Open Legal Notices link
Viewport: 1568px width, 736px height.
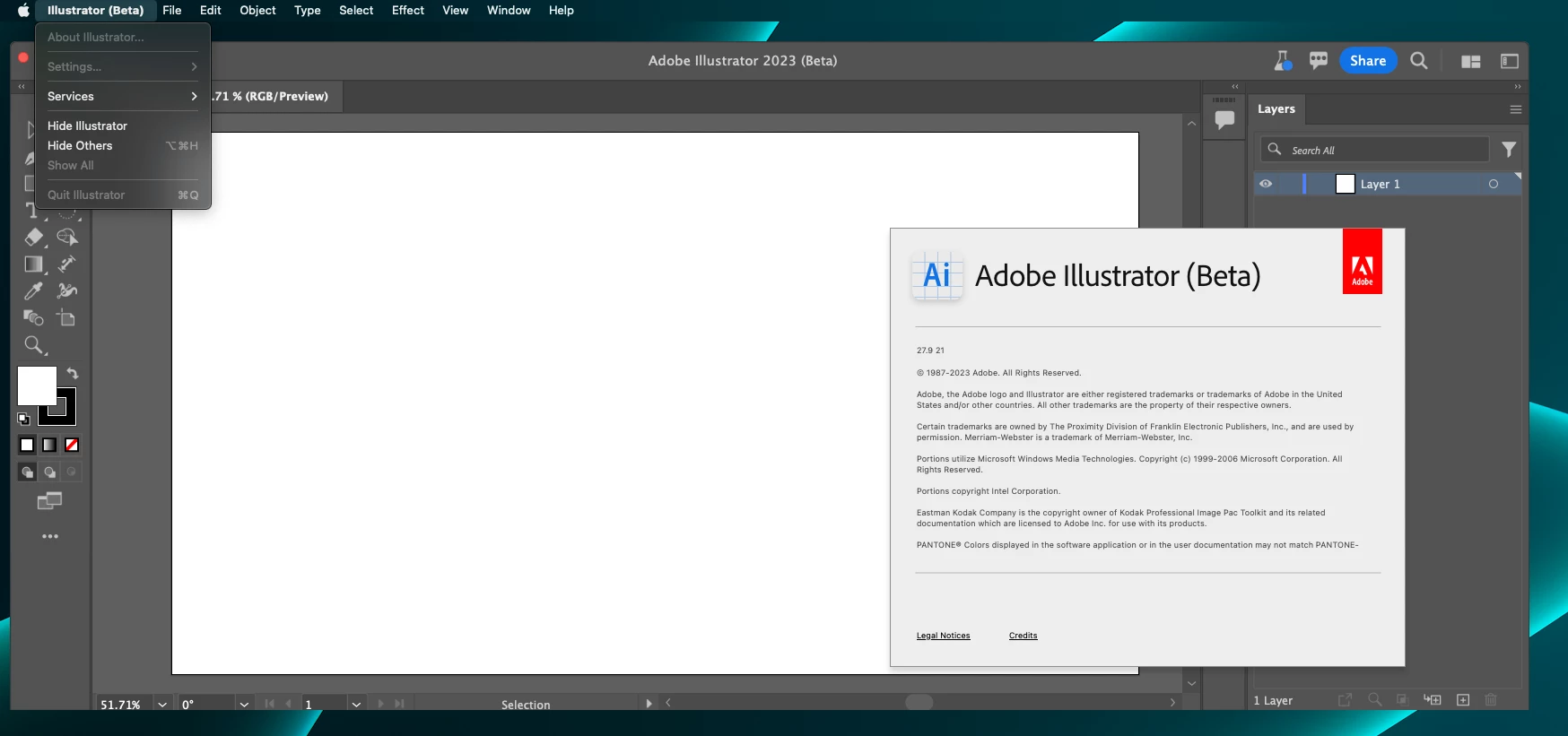(943, 636)
